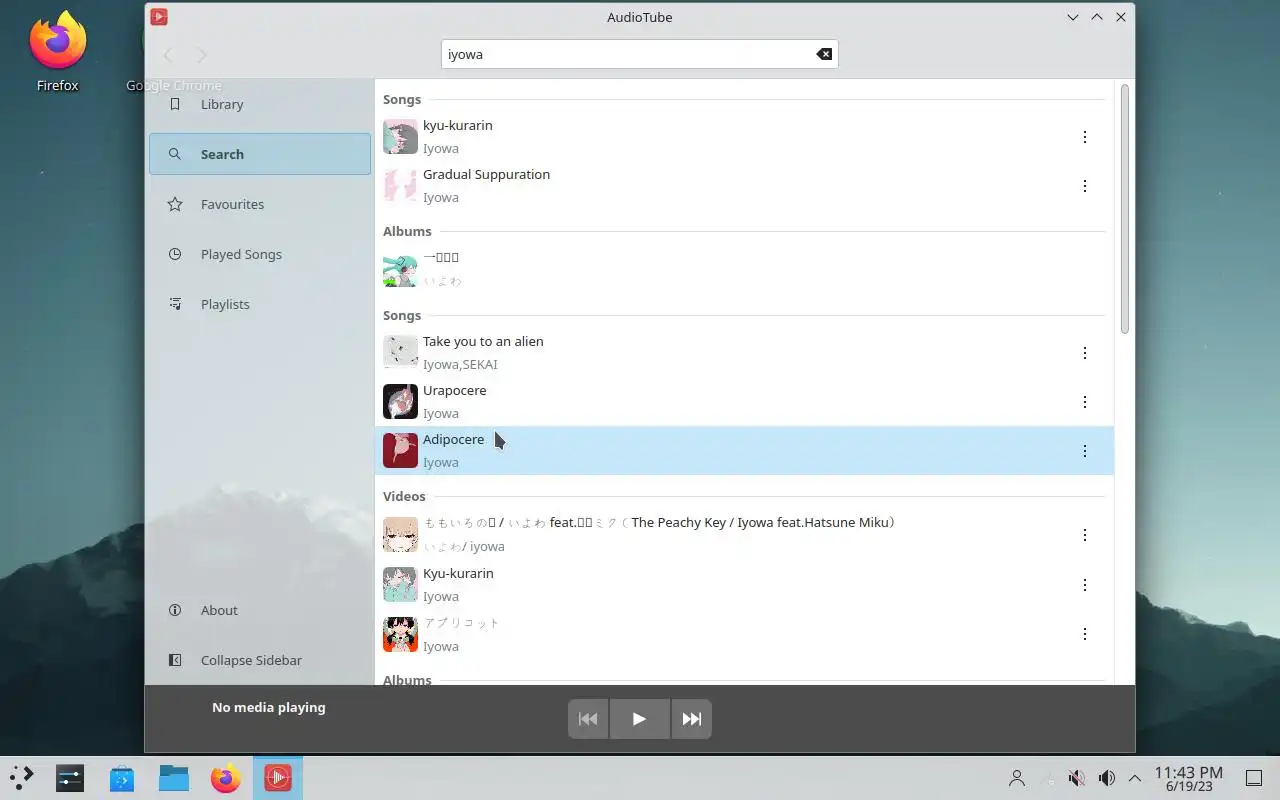Focus the iyowa search input
The width and height of the screenshot is (1280, 800).
(x=639, y=54)
